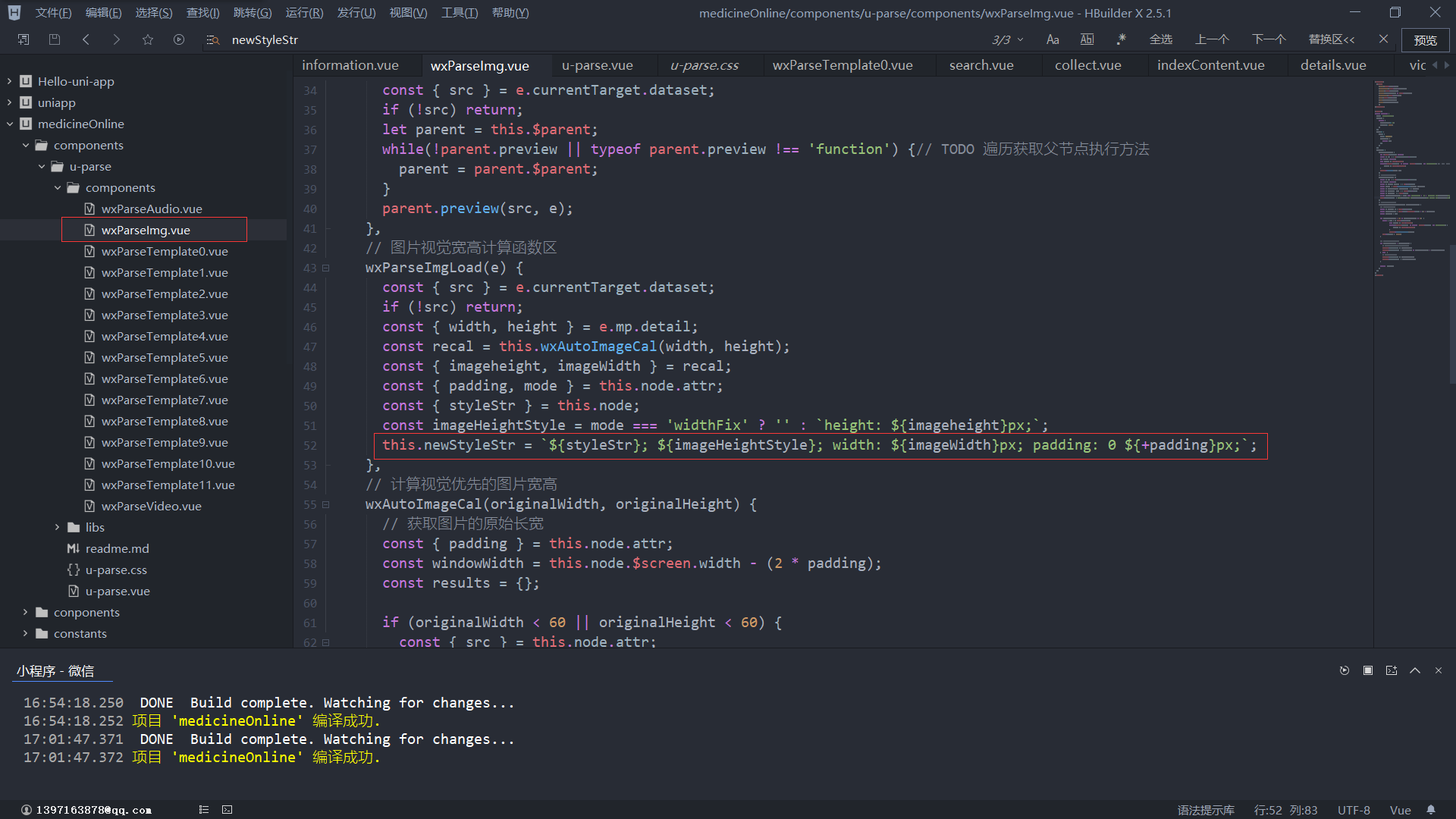Click the save file icon in toolbar
This screenshot has width=1456, height=819.
pyautogui.click(x=55, y=39)
